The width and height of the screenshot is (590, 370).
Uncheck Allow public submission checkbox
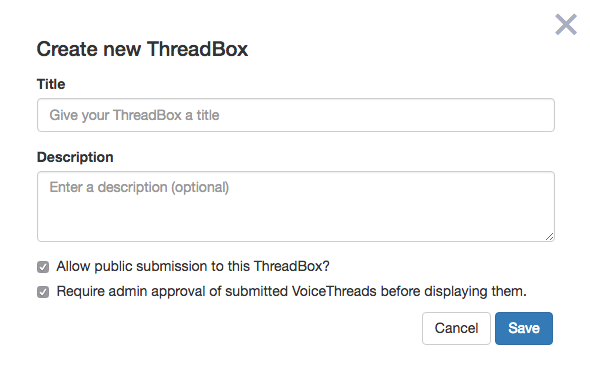click(x=43, y=267)
